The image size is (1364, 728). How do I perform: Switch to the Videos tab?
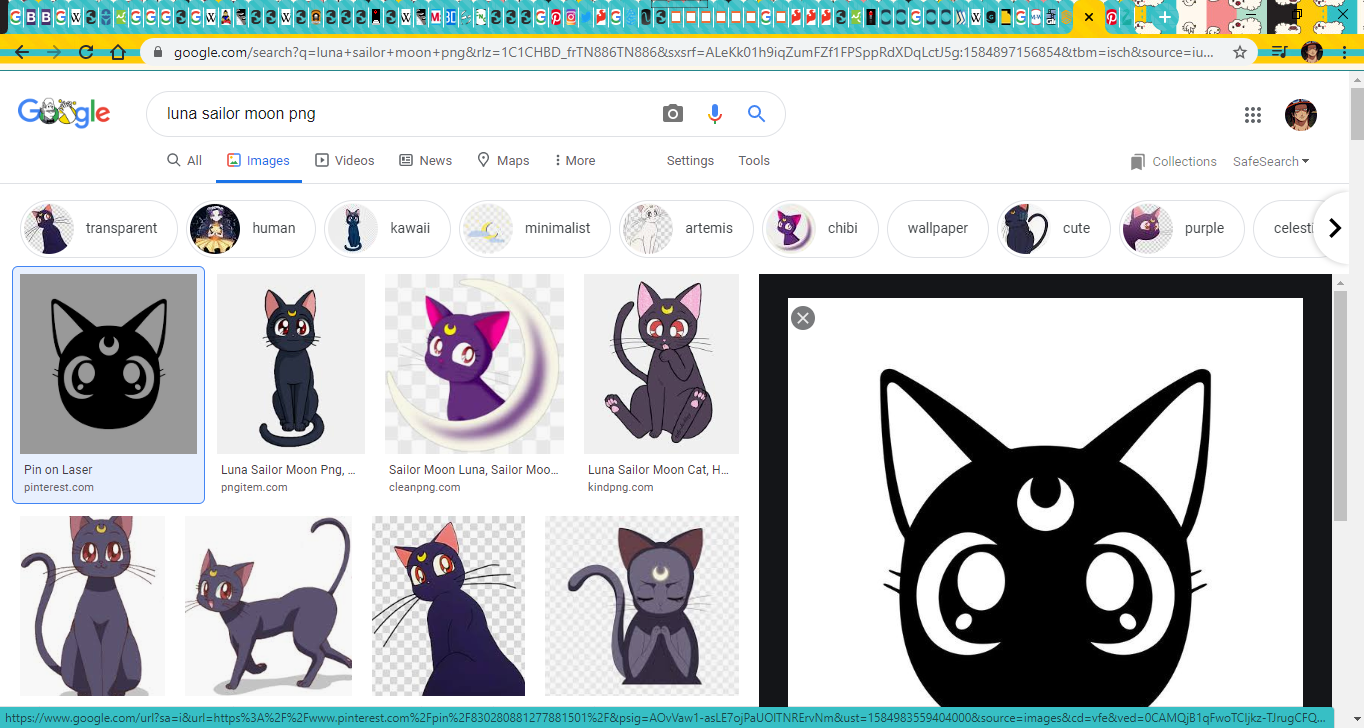(345, 160)
